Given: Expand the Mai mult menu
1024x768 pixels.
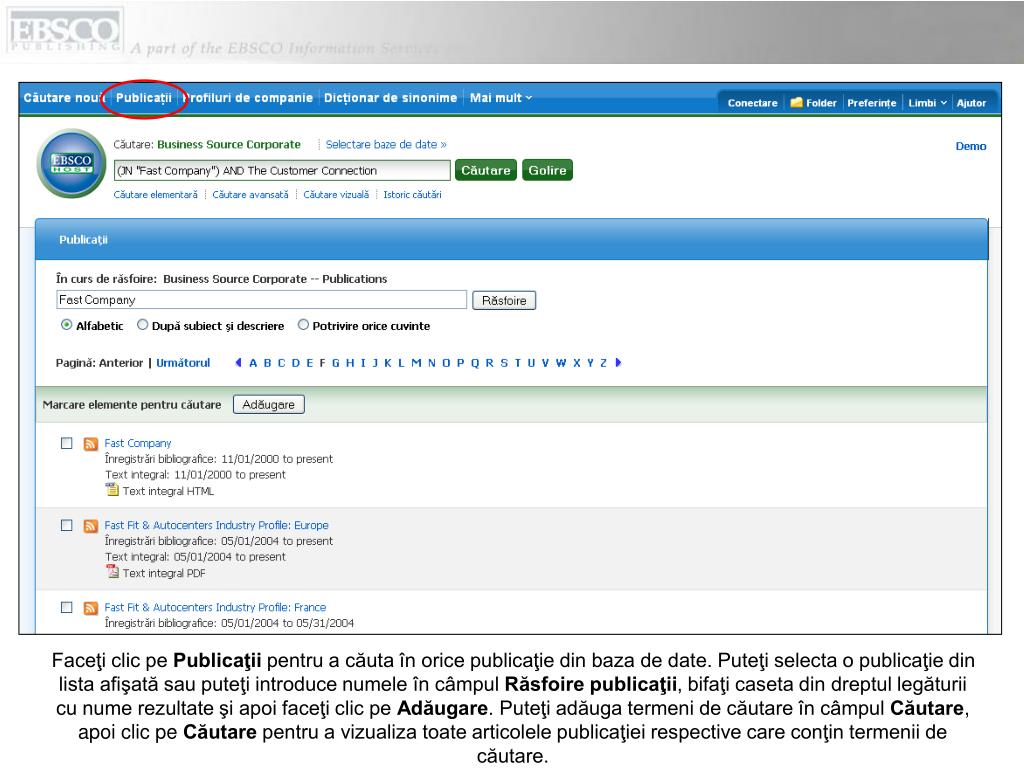Looking at the screenshot, I should tap(501, 98).
